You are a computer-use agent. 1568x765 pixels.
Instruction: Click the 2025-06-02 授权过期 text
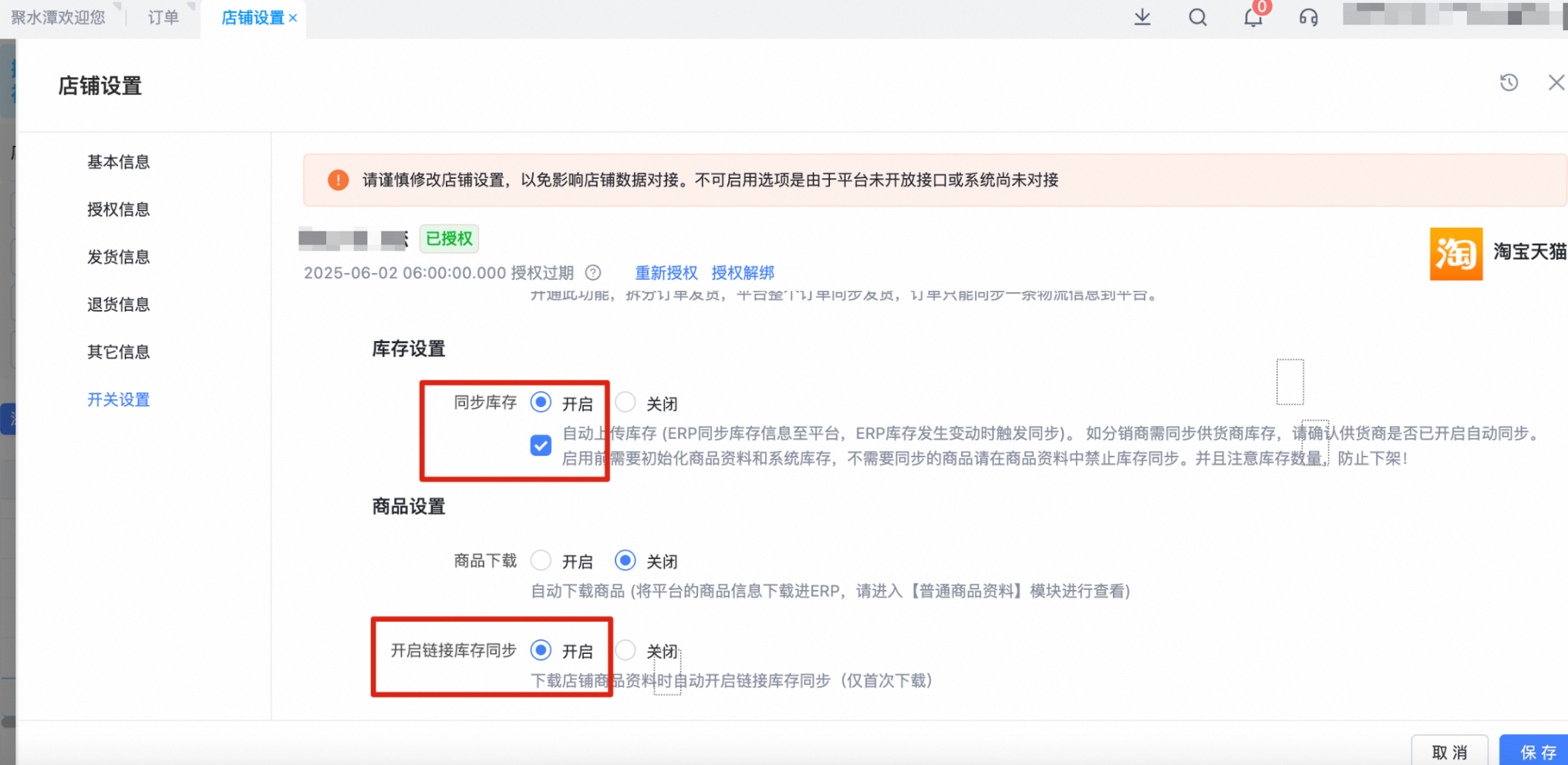point(439,273)
